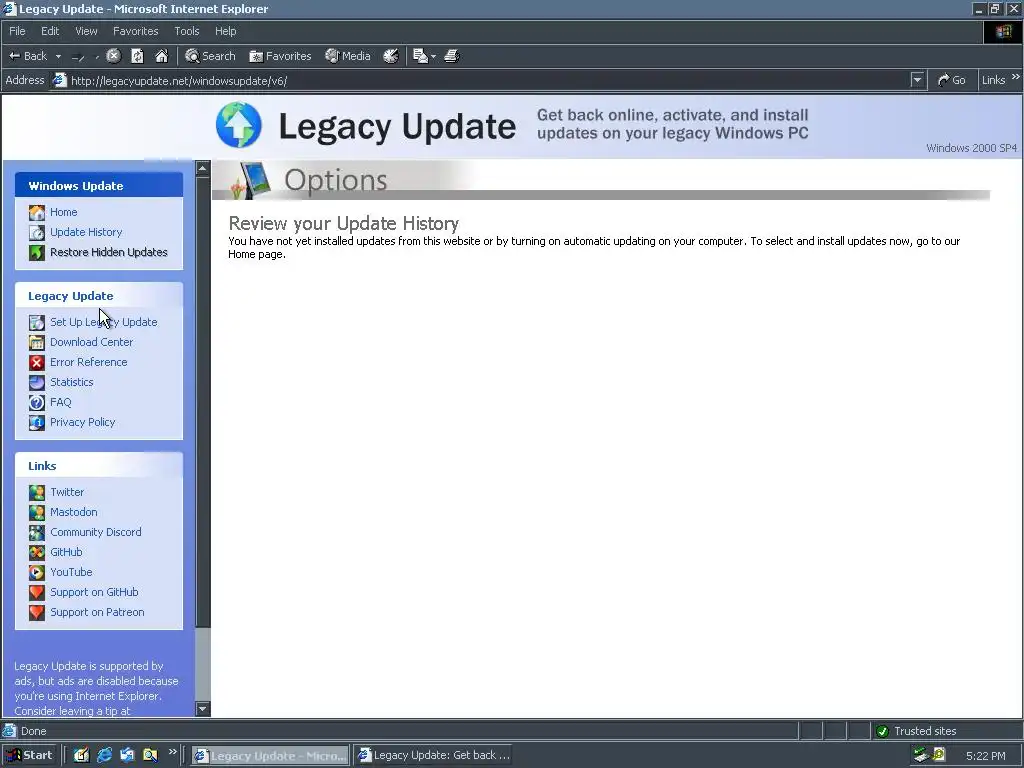The height and width of the screenshot is (768, 1024).
Task: Open the Media toolbar button
Action: pos(348,56)
